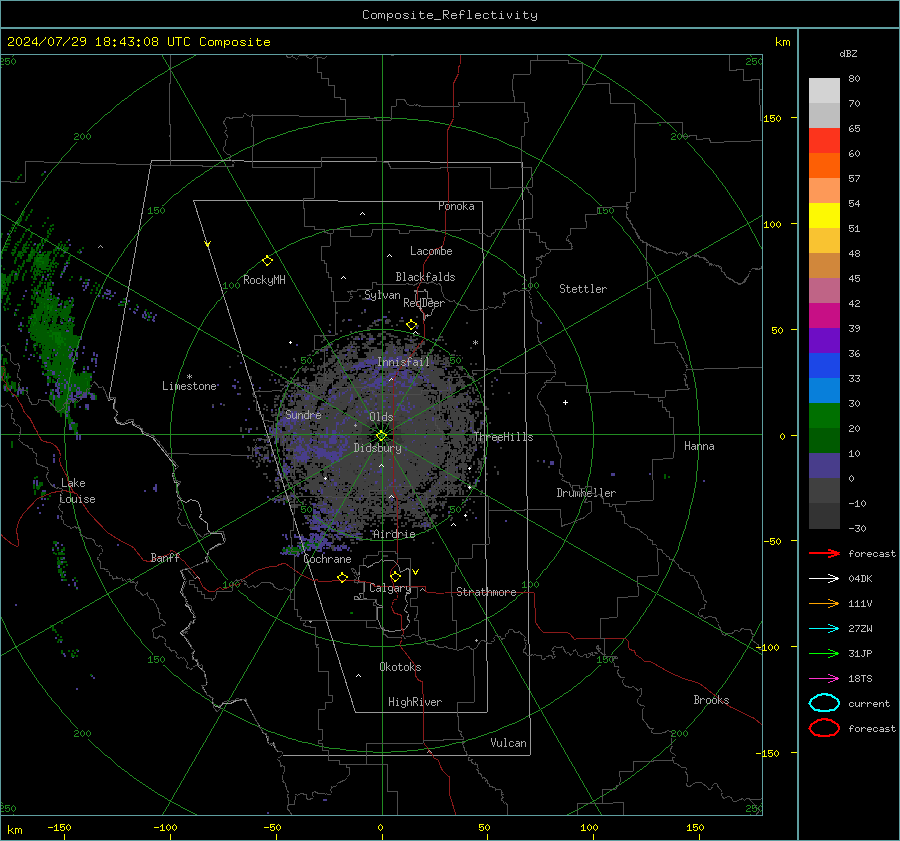The height and width of the screenshot is (841, 900).
Task: Click the RockyMH label text
Action: (264, 280)
